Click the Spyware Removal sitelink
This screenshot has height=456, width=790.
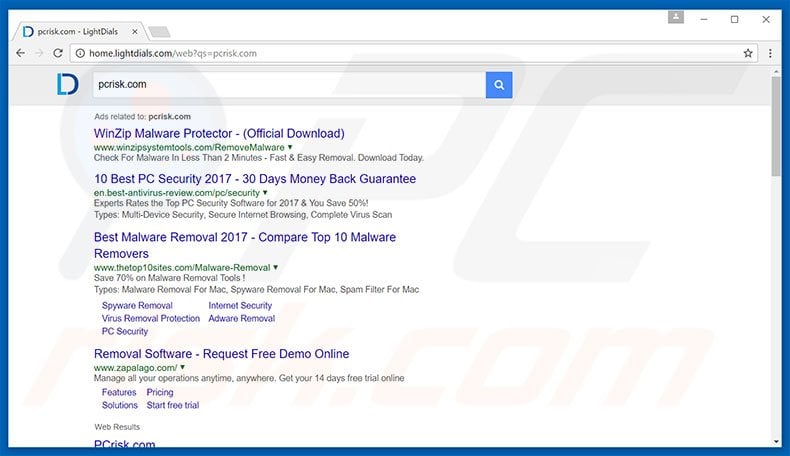pos(137,305)
